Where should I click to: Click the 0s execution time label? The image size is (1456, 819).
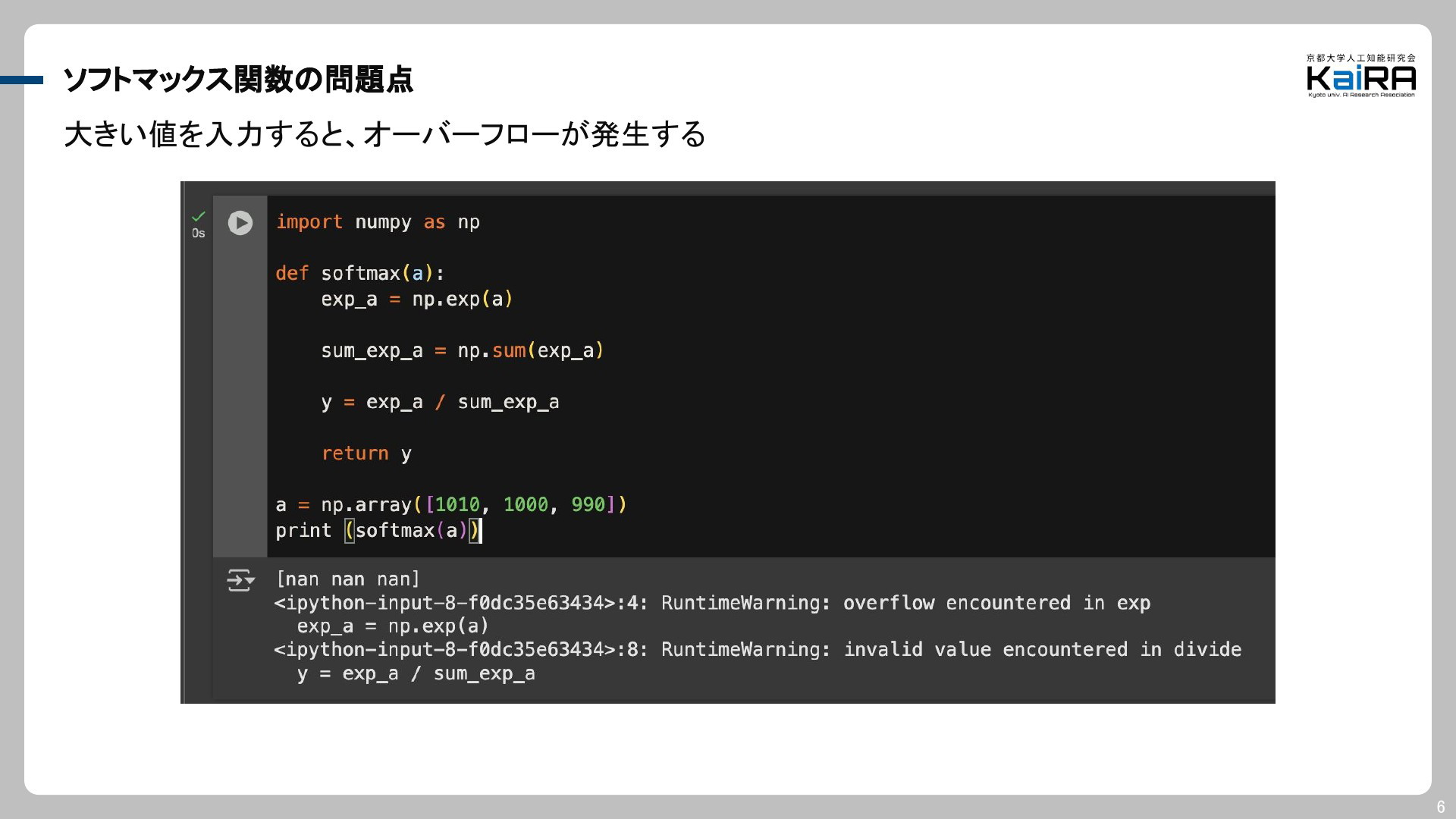(x=199, y=234)
